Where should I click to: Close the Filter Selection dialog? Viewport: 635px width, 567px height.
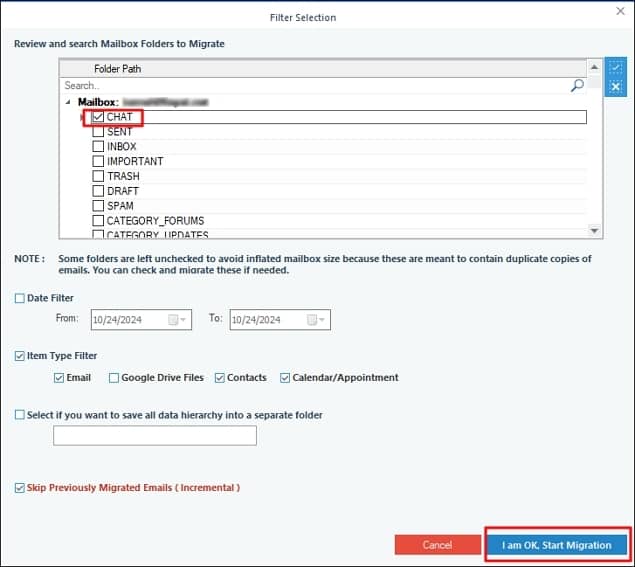(620, 11)
